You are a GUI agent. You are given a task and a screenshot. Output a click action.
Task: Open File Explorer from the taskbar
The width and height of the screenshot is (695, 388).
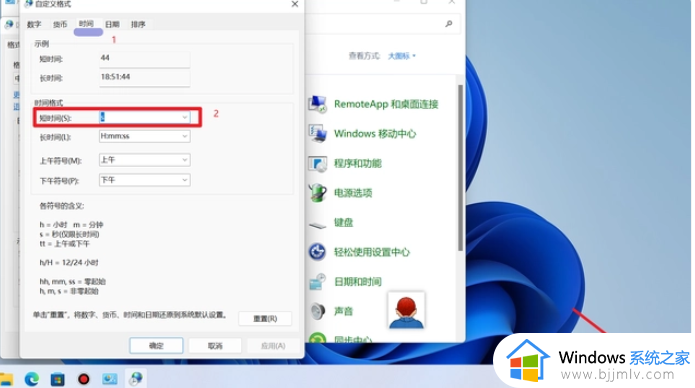6,379
